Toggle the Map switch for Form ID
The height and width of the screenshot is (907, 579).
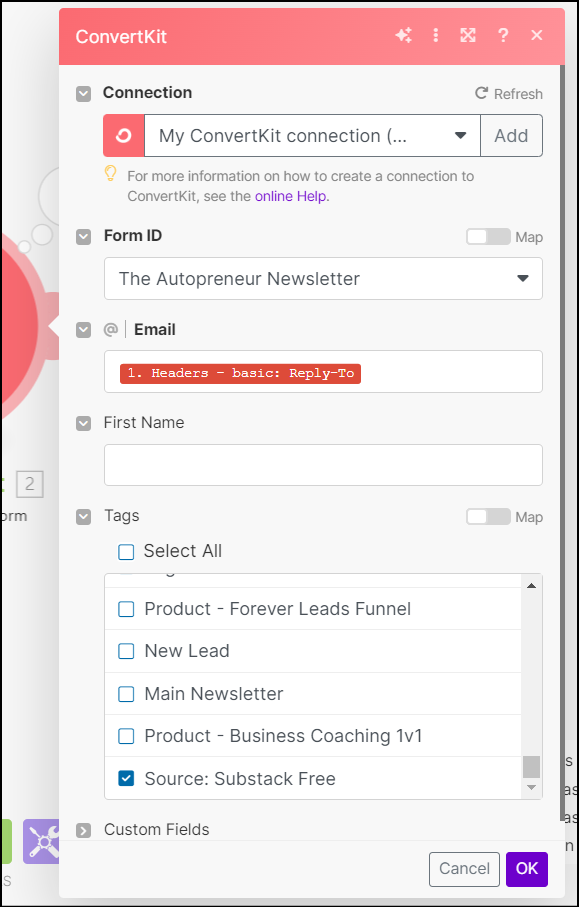(x=488, y=237)
